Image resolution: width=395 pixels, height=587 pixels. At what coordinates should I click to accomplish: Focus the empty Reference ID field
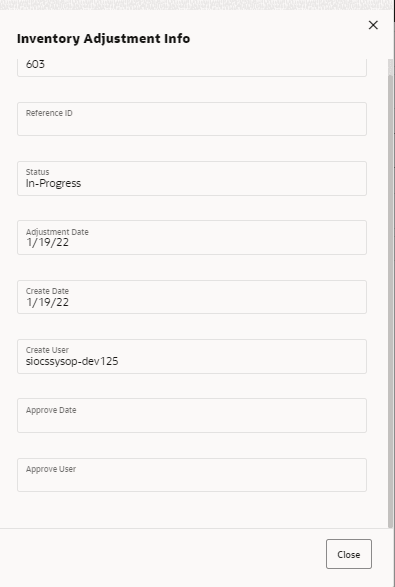(192, 119)
